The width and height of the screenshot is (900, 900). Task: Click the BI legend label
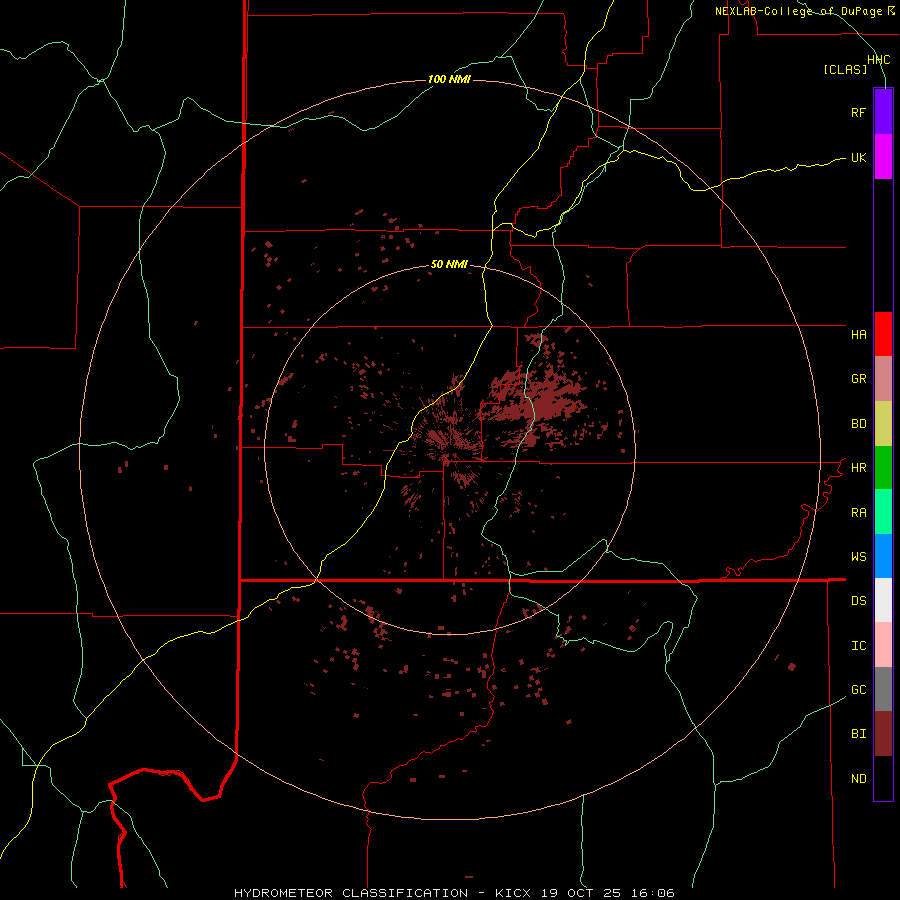pyautogui.click(x=858, y=734)
